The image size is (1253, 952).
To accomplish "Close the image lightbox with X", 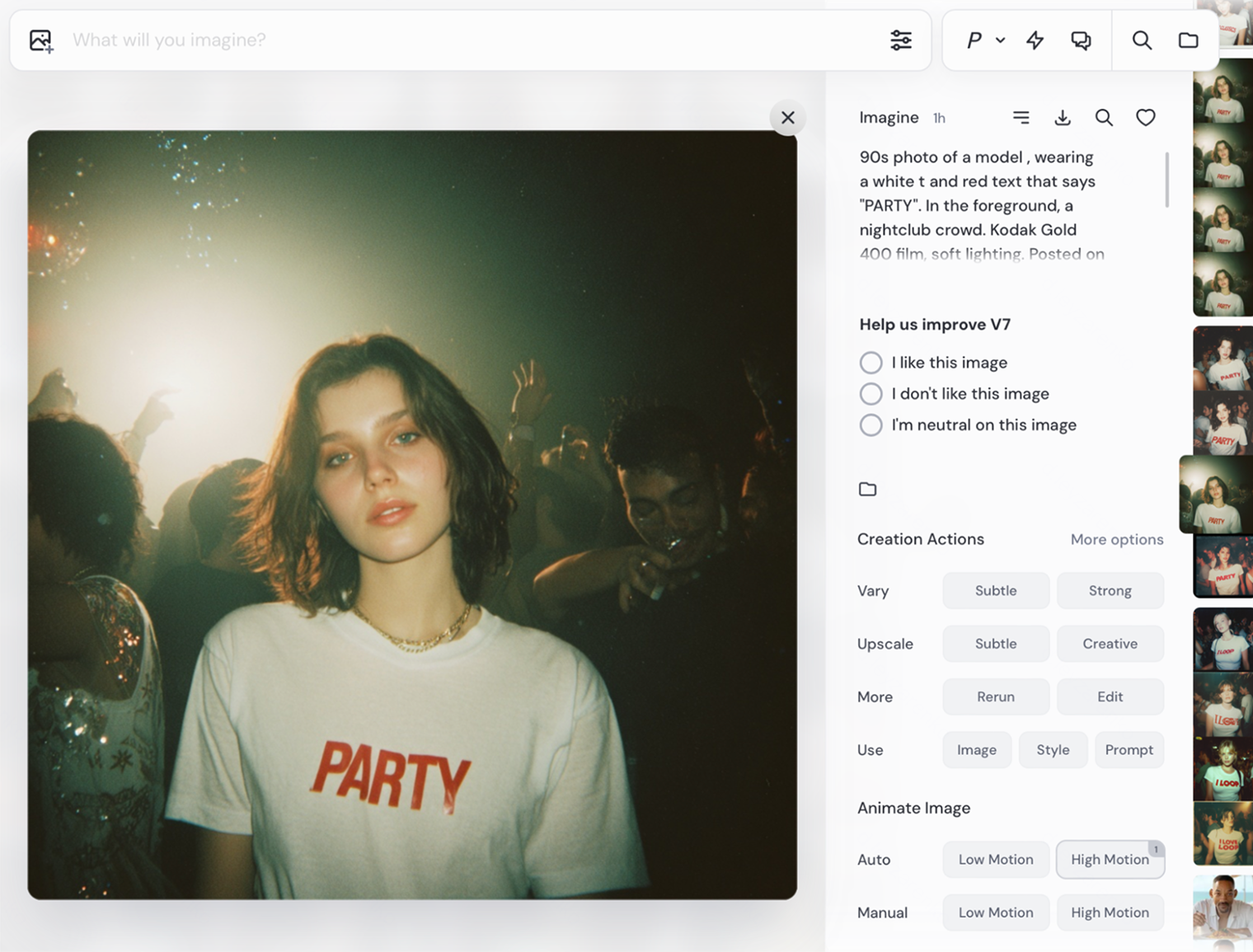I will pyautogui.click(x=788, y=118).
